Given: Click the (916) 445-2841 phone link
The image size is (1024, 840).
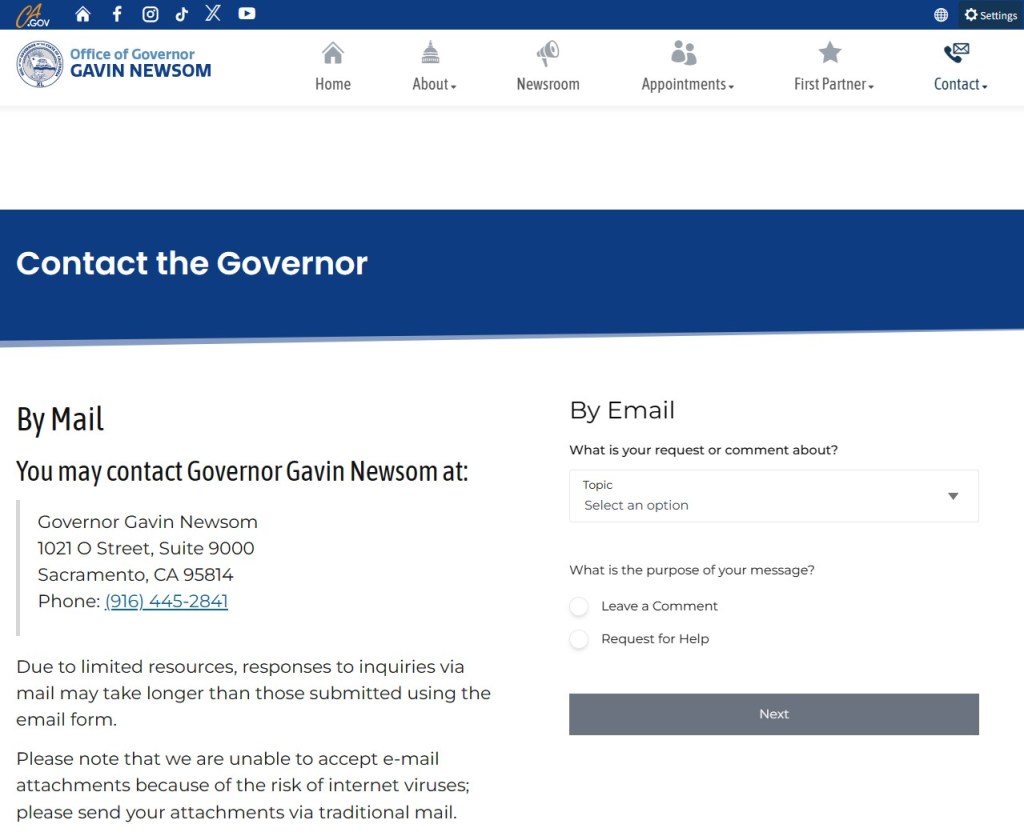Looking at the screenshot, I should [166, 601].
